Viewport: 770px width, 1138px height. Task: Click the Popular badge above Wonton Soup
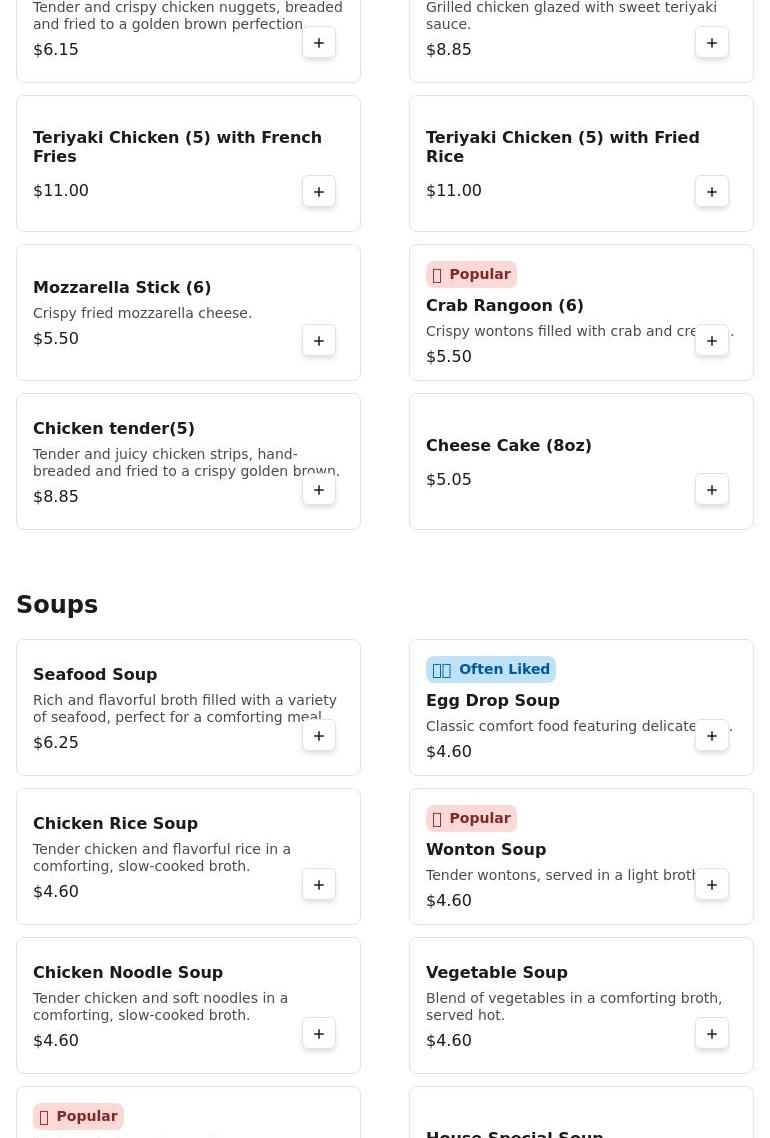(471, 818)
